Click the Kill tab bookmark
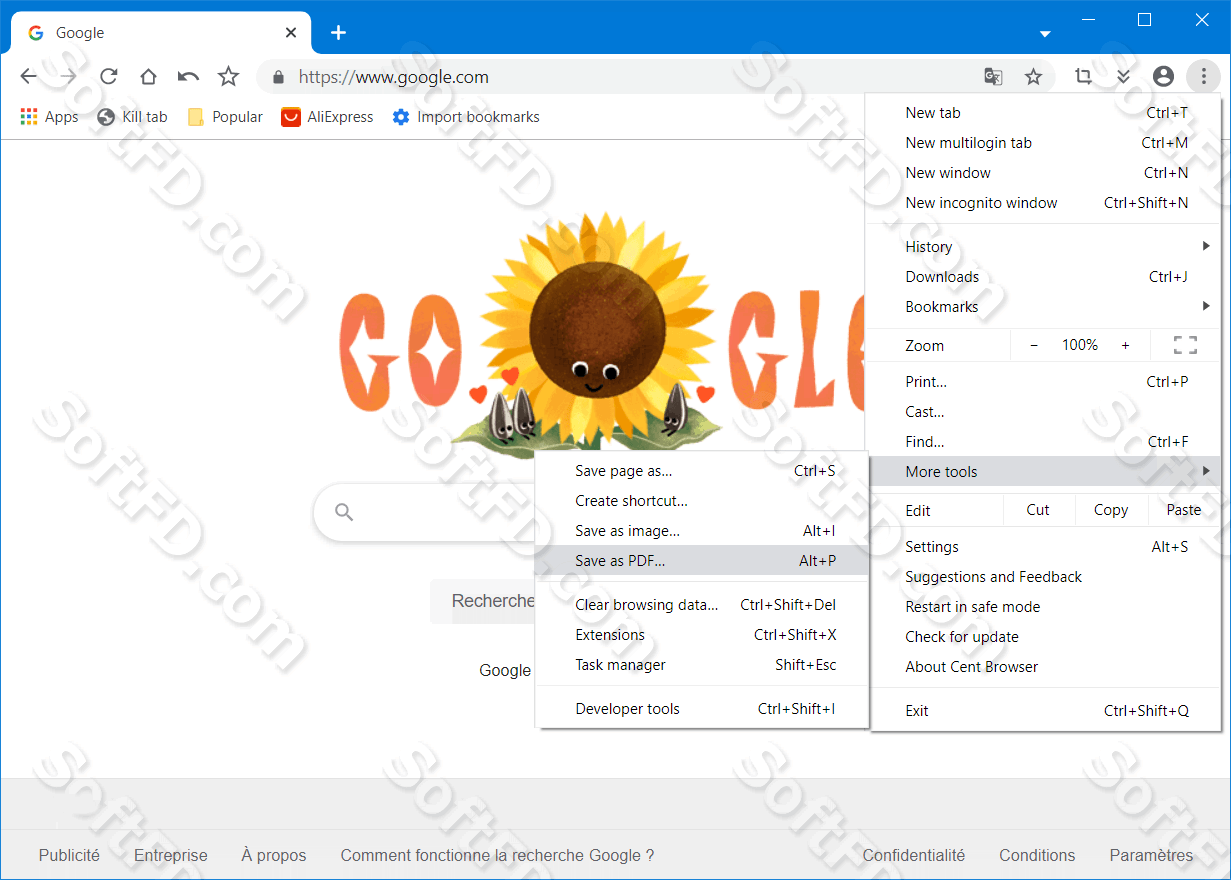The width and height of the screenshot is (1231, 880). 132,117
